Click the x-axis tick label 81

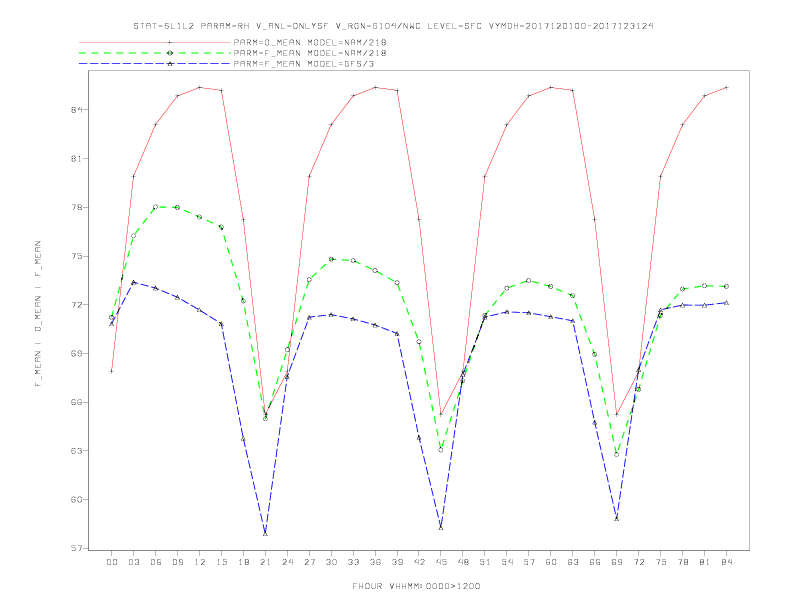[x=705, y=562]
